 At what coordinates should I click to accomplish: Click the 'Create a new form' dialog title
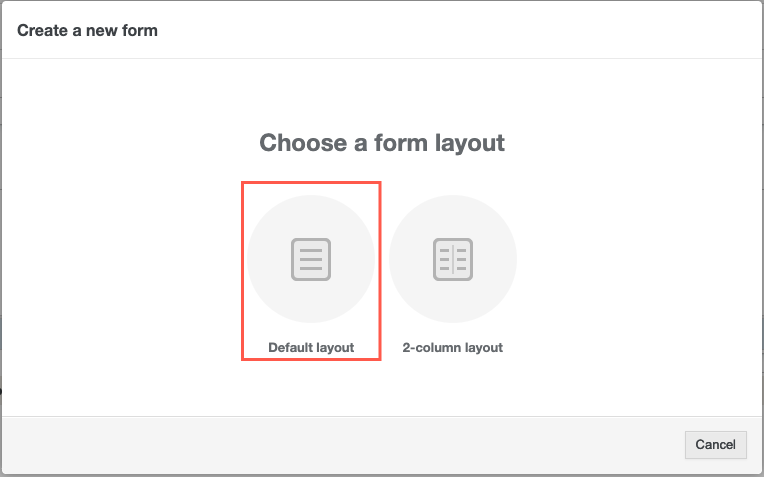87,30
